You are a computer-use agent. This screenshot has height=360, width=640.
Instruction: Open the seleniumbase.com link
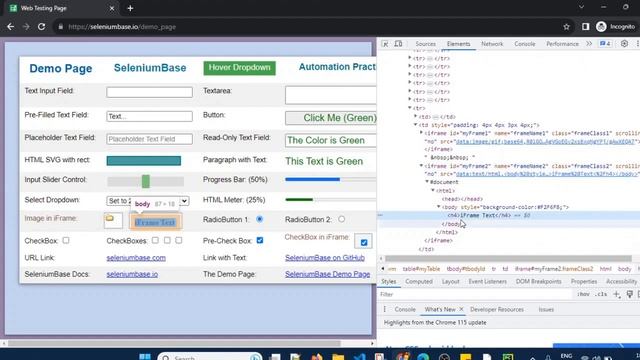136,258
